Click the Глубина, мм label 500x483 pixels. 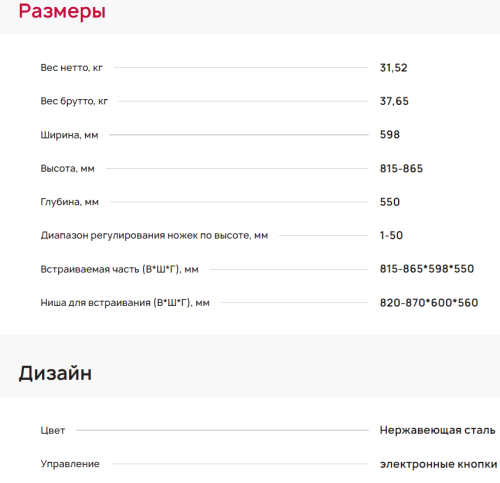(x=69, y=202)
